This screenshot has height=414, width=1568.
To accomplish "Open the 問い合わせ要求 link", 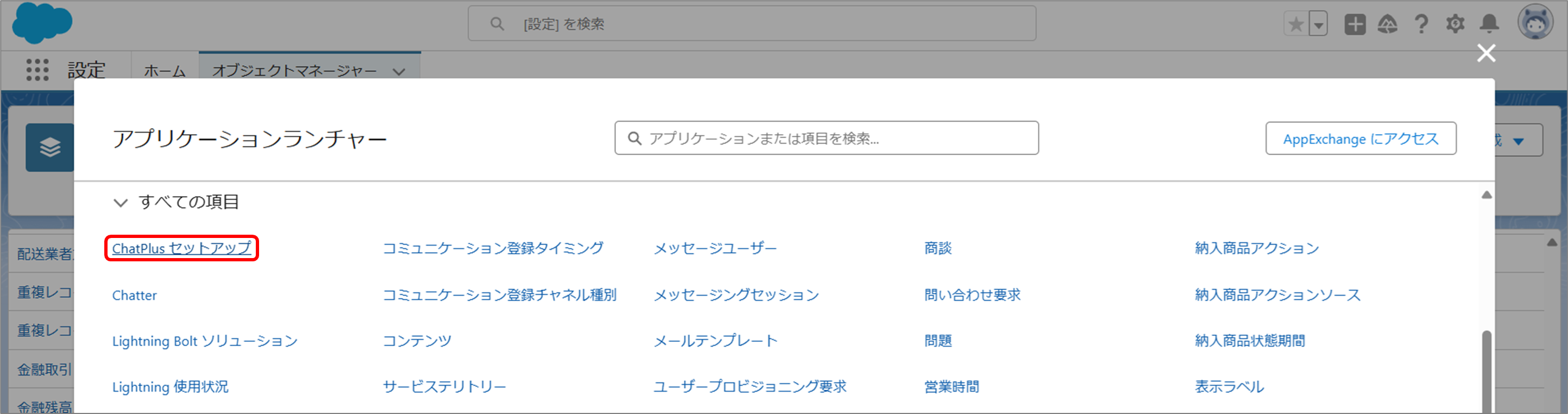I will [973, 295].
